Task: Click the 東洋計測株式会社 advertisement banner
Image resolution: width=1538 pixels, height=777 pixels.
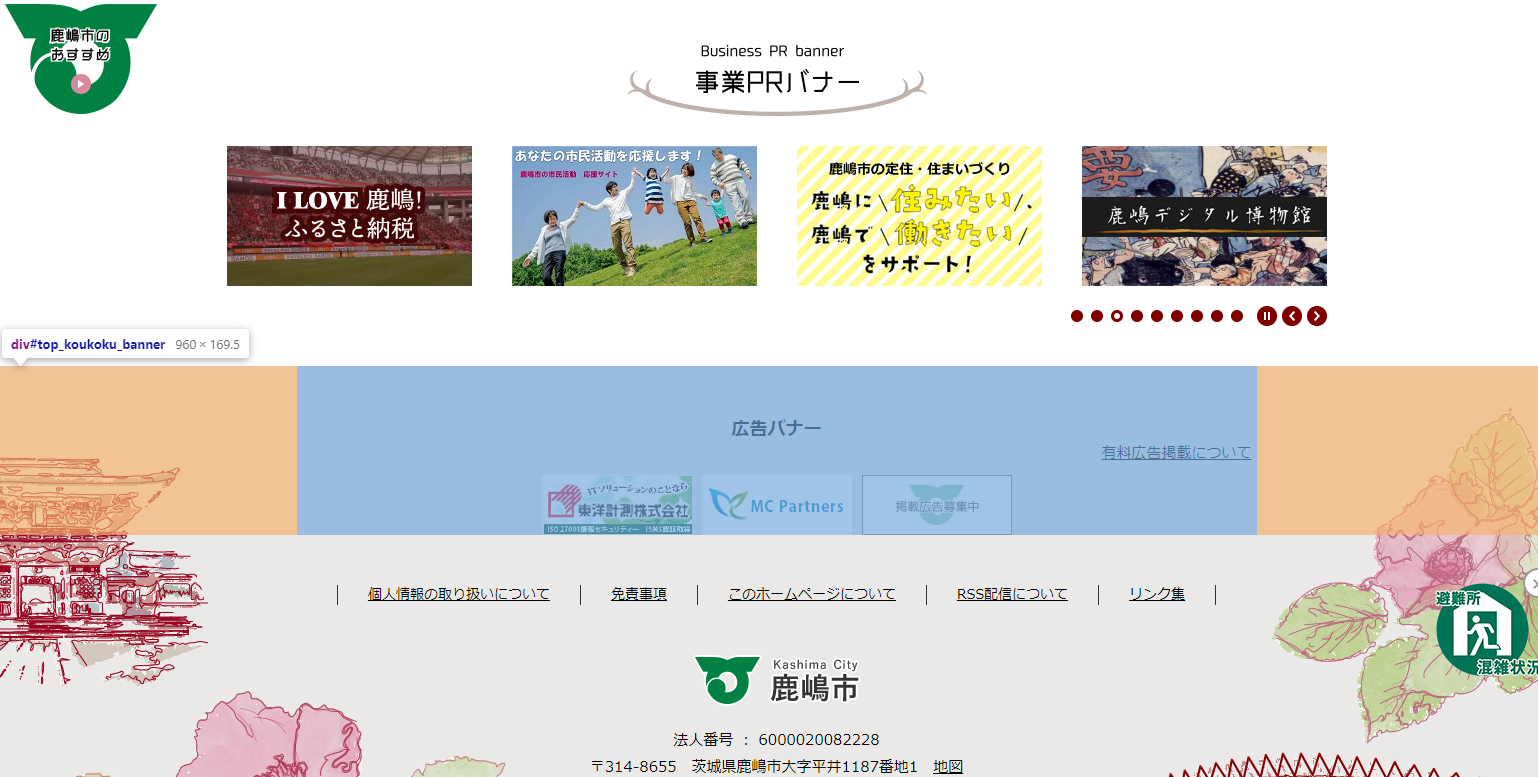Action: click(x=617, y=504)
